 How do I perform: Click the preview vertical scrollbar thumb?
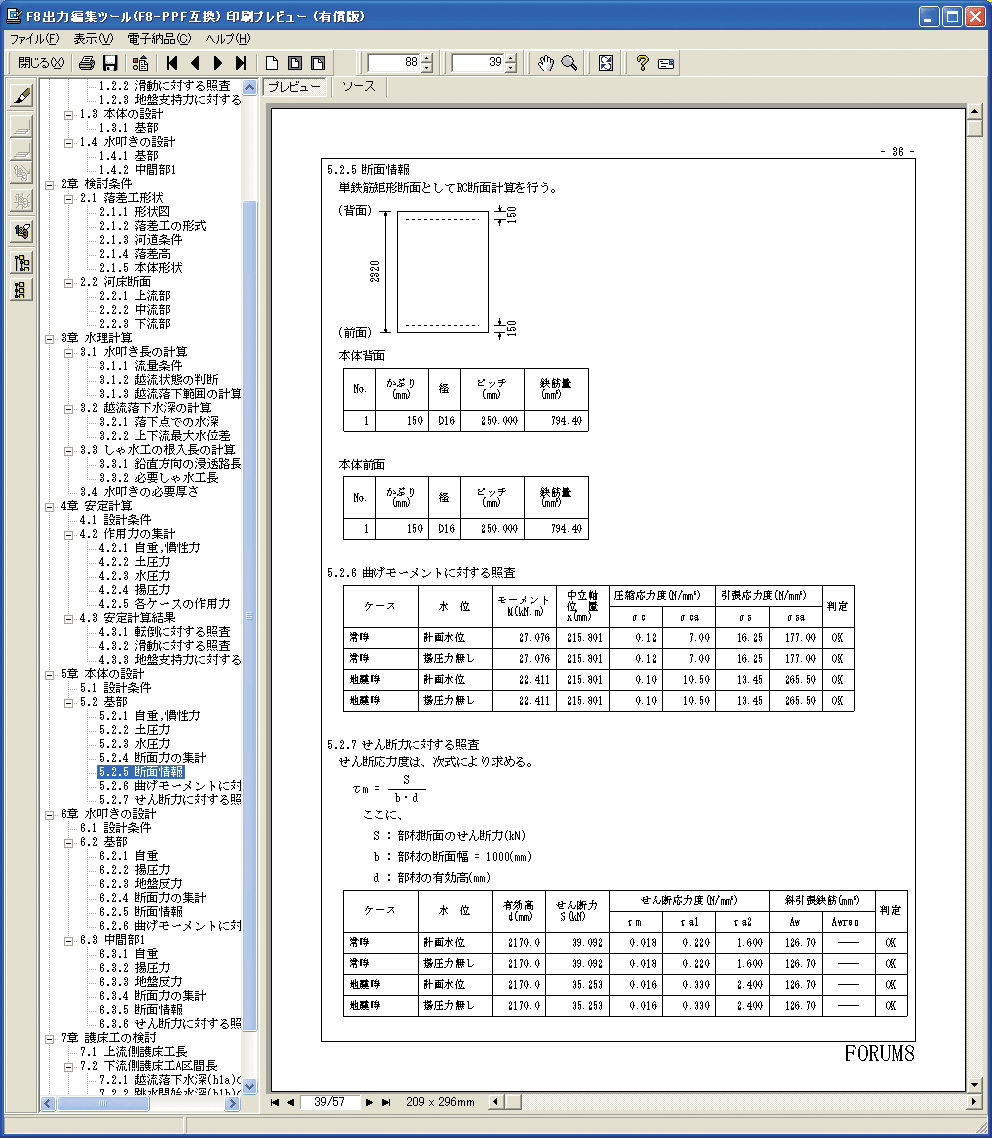(975, 128)
